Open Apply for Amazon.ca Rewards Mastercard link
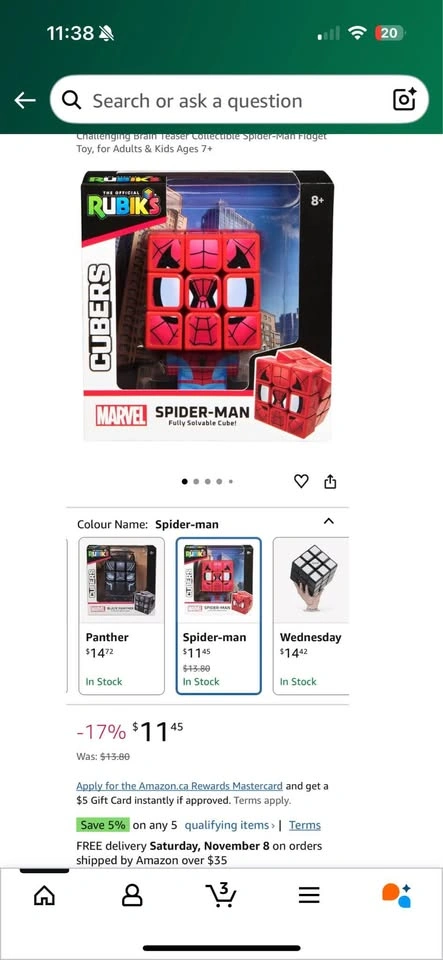443x960 pixels. pos(179,786)
